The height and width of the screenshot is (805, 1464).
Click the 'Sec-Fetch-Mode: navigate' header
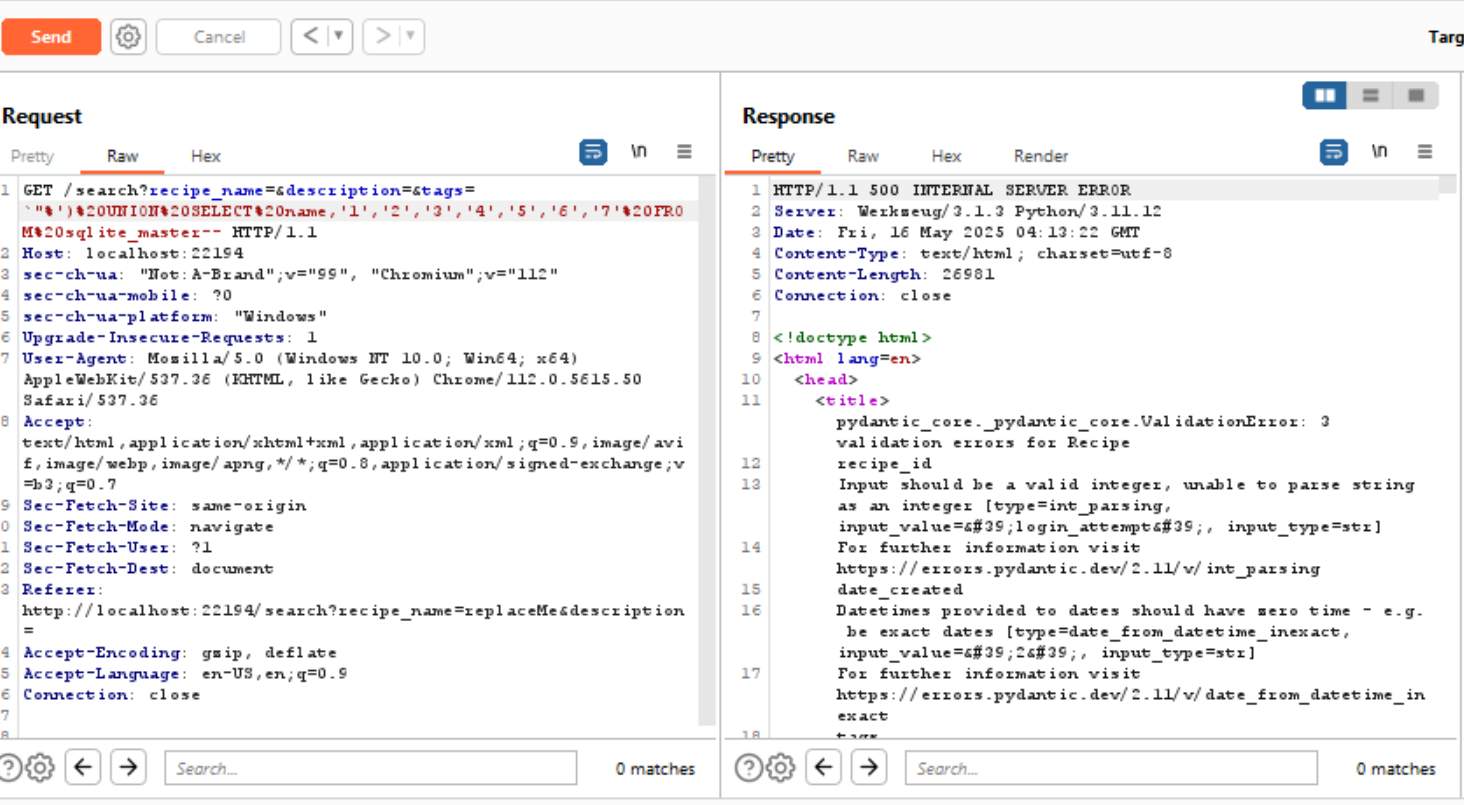coord(148,526)
